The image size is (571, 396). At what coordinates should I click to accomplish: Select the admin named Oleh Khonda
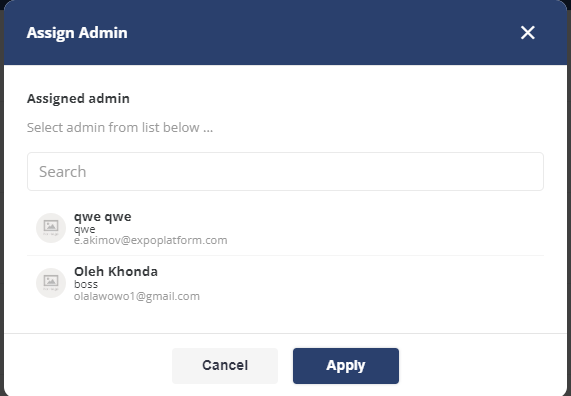tap(285, 283)
